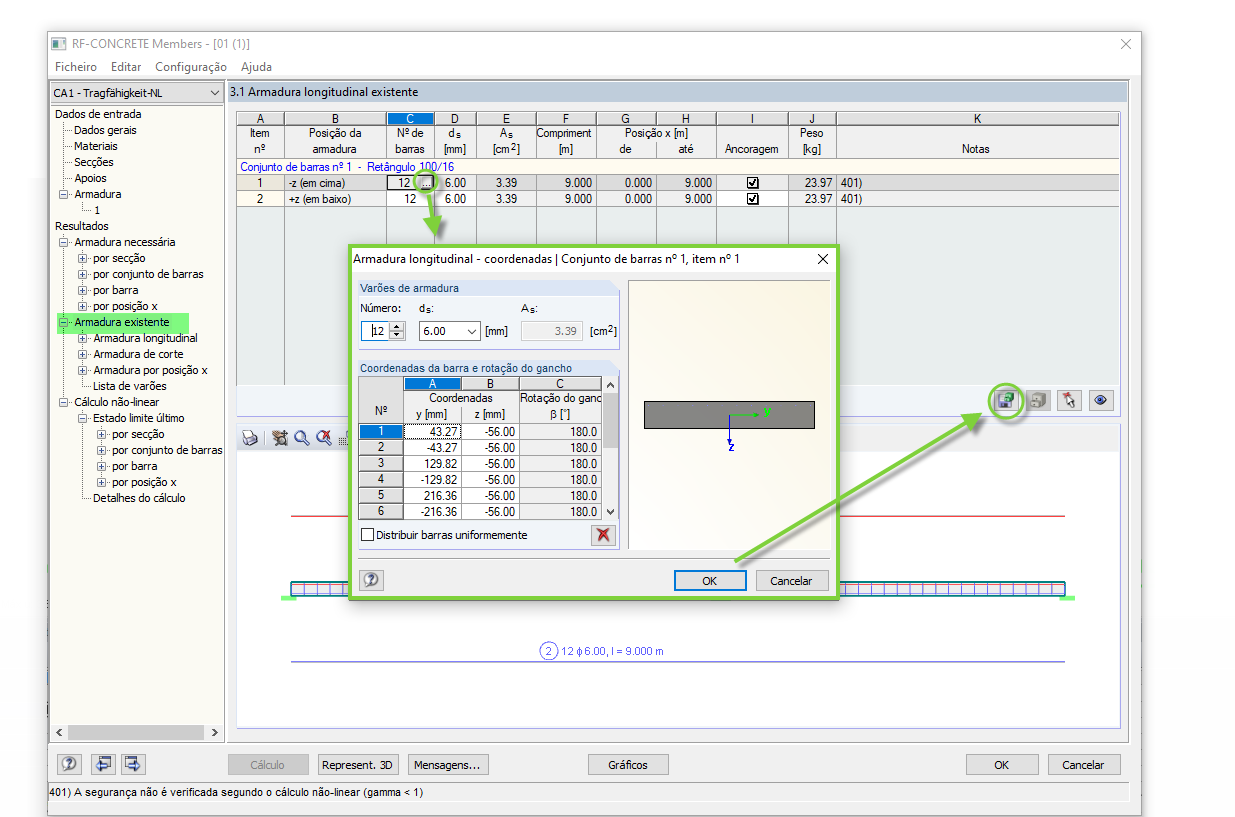Click the -z (em cima) position cell
Screen dimensions: 1235x817
pyautogui.click(x=335, y=183)
